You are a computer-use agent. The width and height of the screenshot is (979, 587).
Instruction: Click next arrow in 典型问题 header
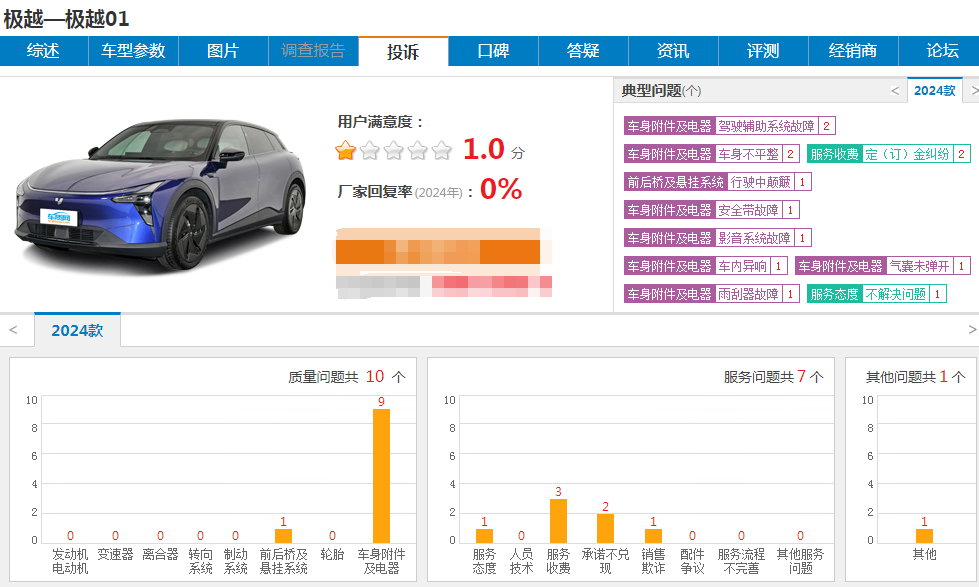point(974,91)
